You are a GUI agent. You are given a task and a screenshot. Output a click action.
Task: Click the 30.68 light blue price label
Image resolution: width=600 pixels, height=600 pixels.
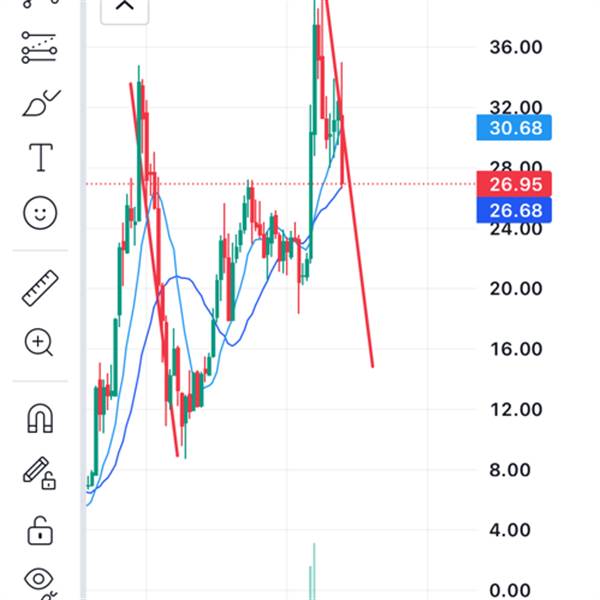514,127
